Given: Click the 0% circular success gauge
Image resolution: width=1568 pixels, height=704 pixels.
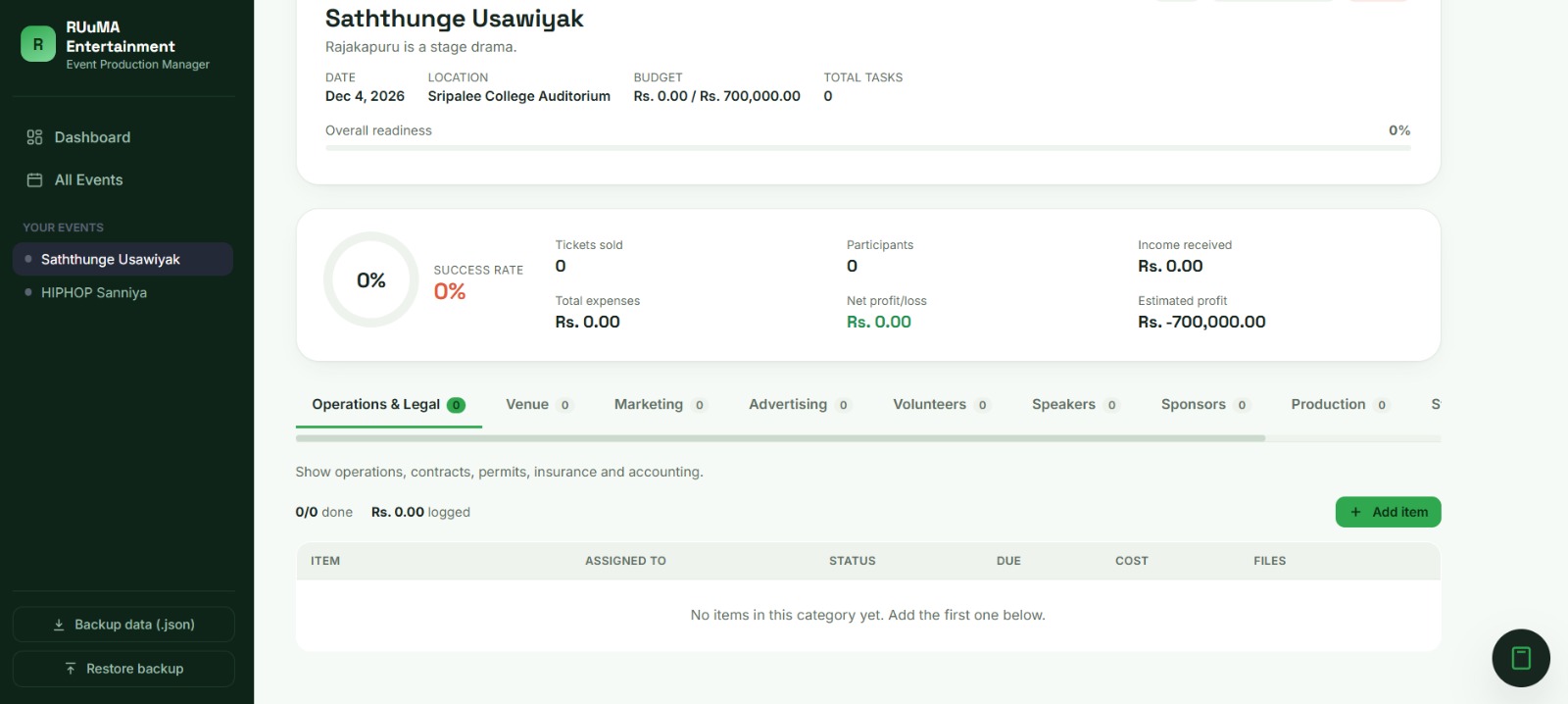Looking at the screenshot, I should coord(371,280).
